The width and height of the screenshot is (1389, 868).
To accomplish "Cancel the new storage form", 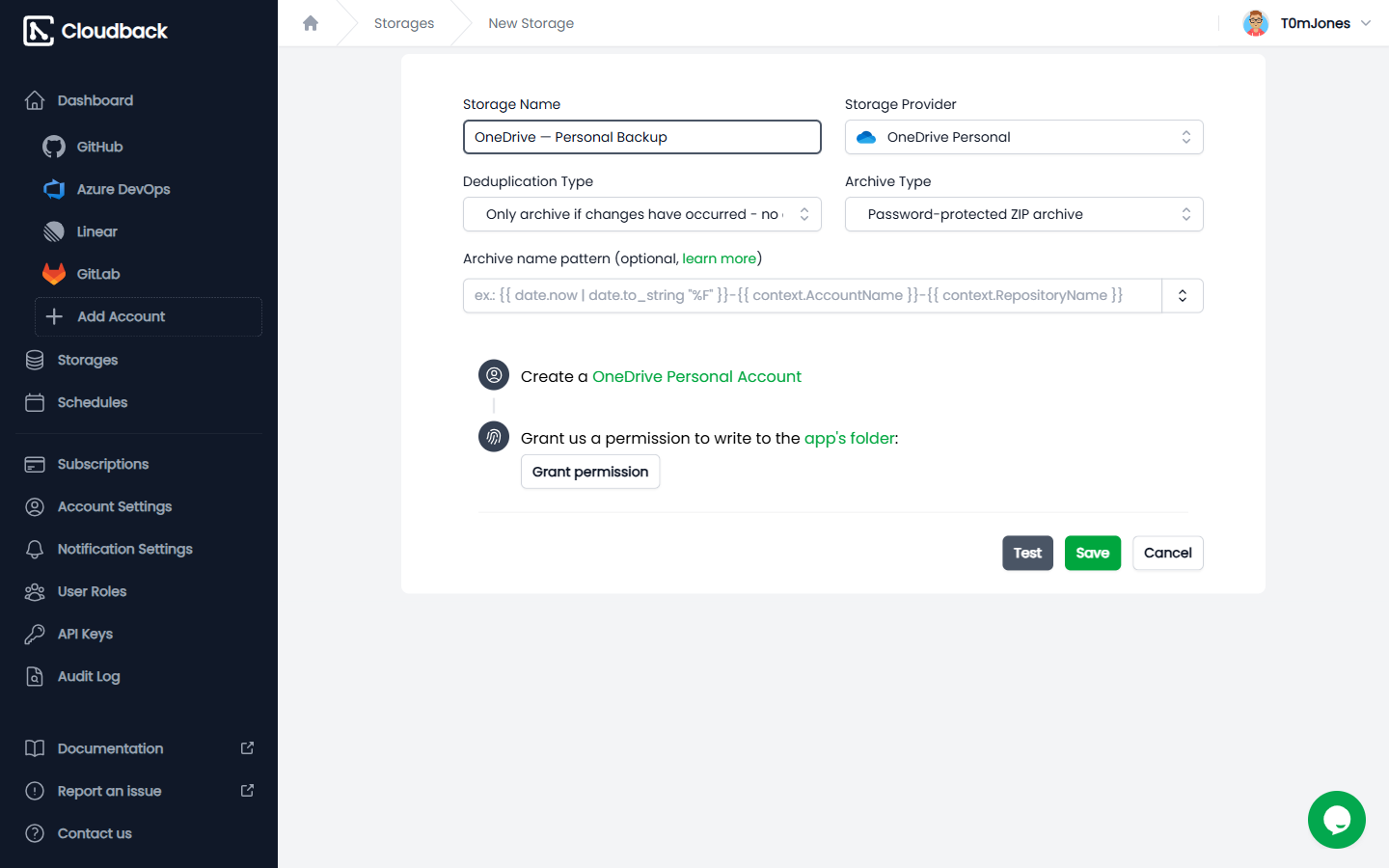I will [x=1168, y=553].
